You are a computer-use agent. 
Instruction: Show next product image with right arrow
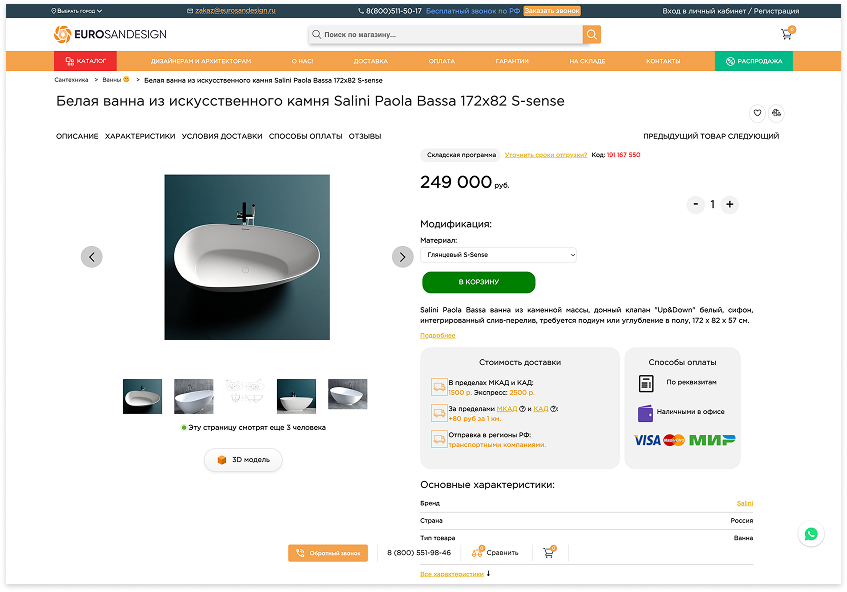click(402, 257)
